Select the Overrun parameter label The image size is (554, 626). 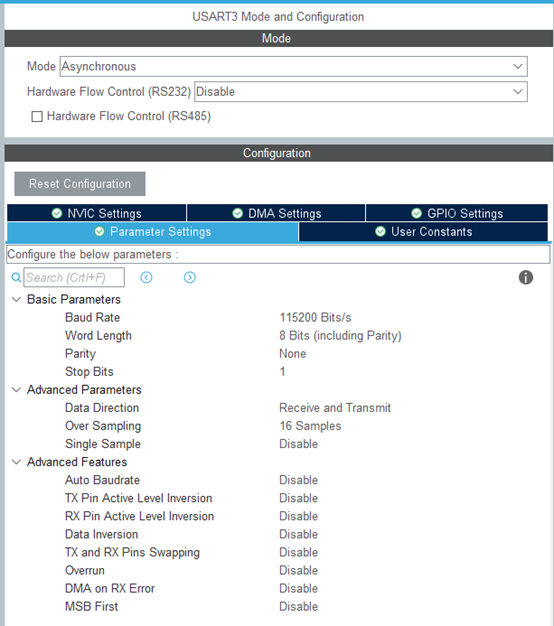[x=85, y=571]
